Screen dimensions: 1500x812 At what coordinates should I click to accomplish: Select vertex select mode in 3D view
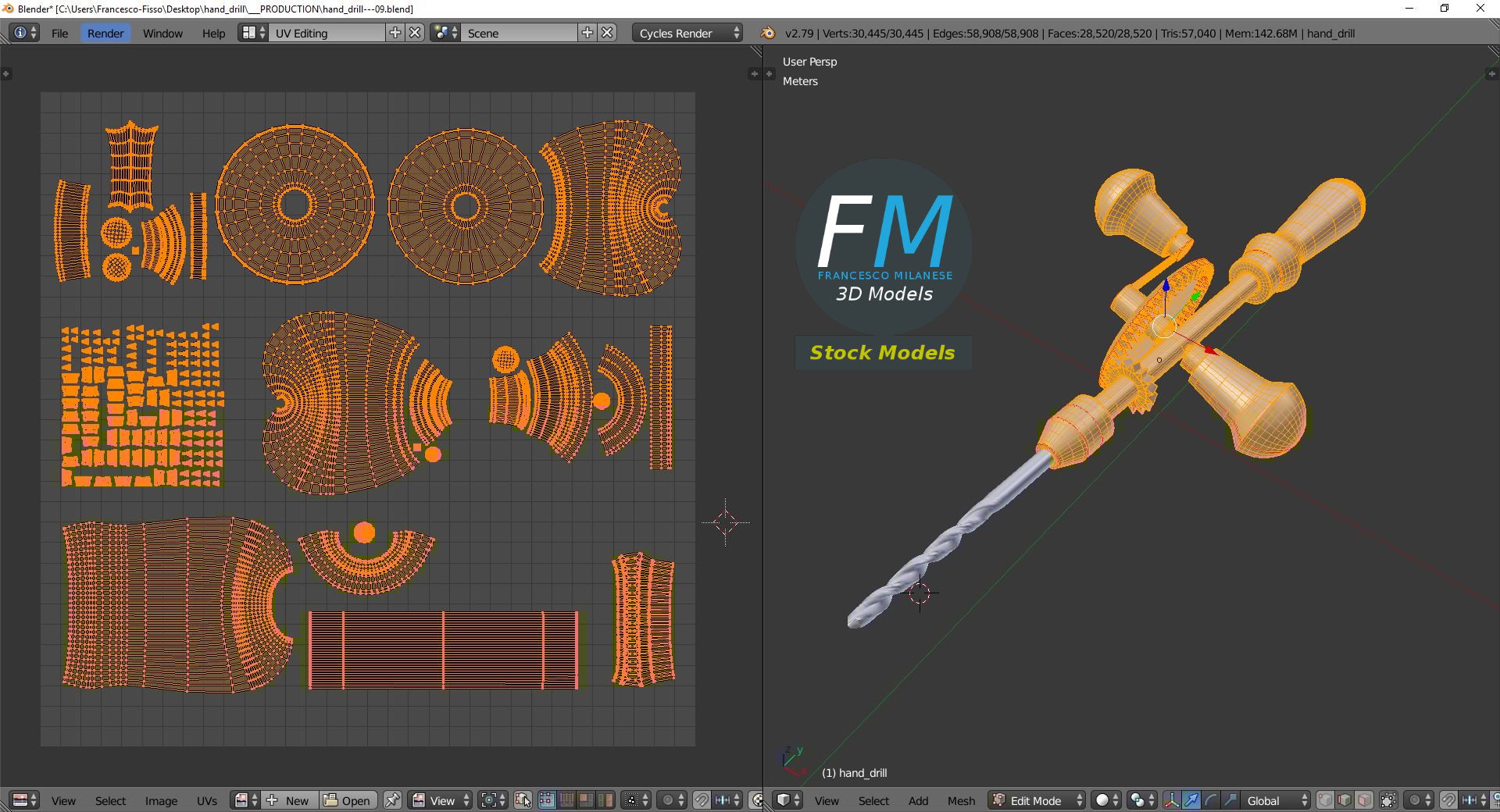1325,800
